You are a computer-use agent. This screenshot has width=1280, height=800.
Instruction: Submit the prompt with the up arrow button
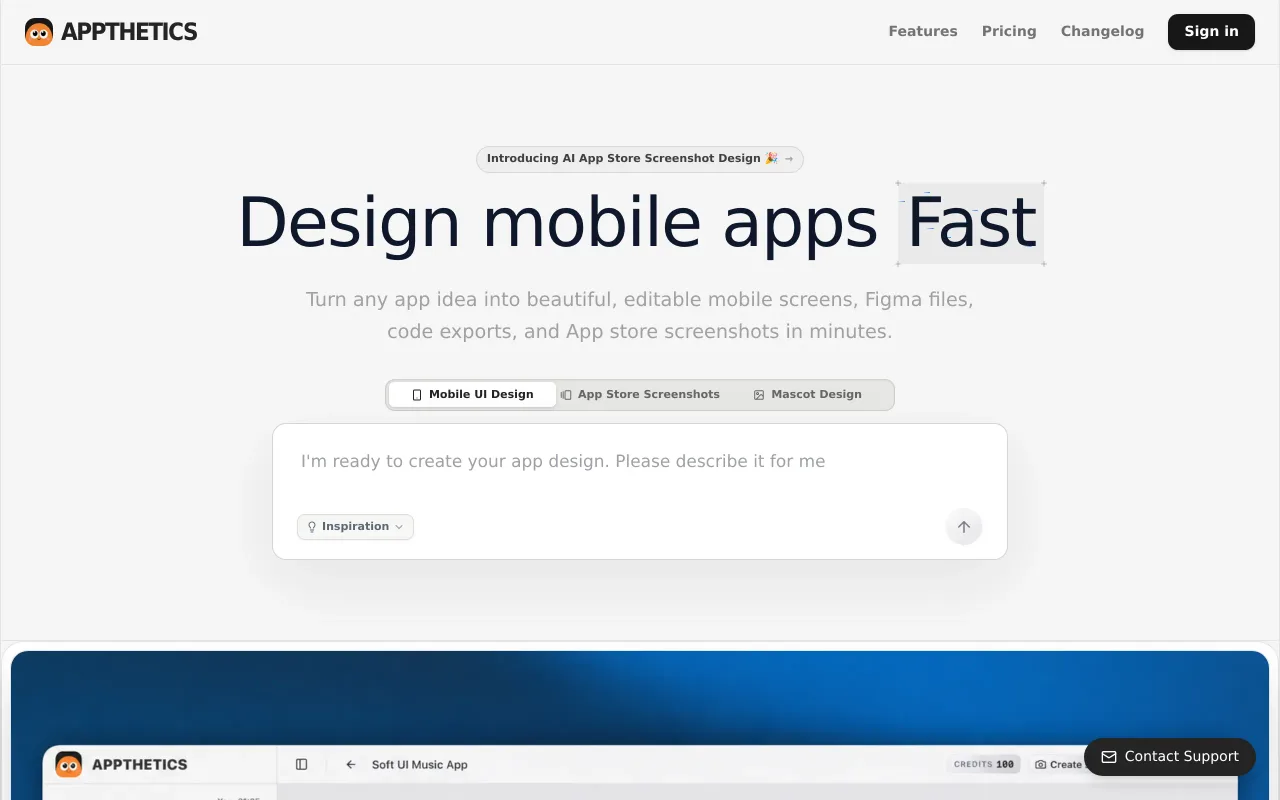pos(964,527)
